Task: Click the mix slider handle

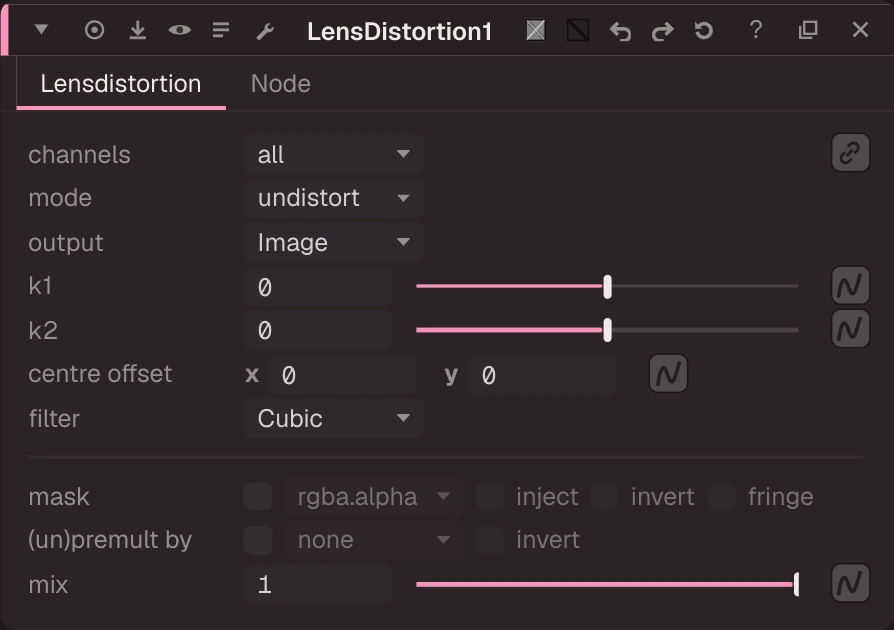Action: pos(797,584)
